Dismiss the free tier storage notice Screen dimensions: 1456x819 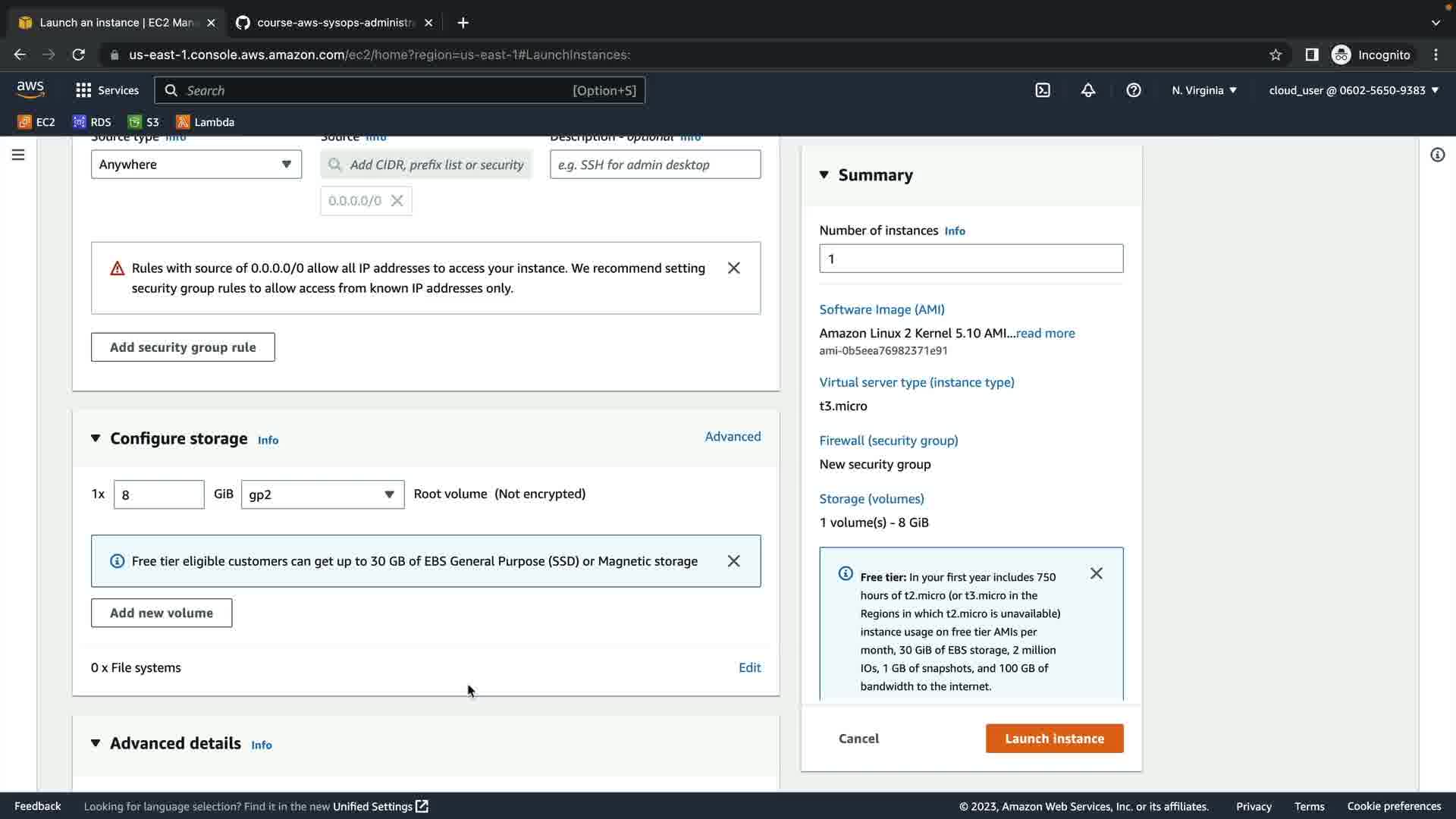[733, 561]
